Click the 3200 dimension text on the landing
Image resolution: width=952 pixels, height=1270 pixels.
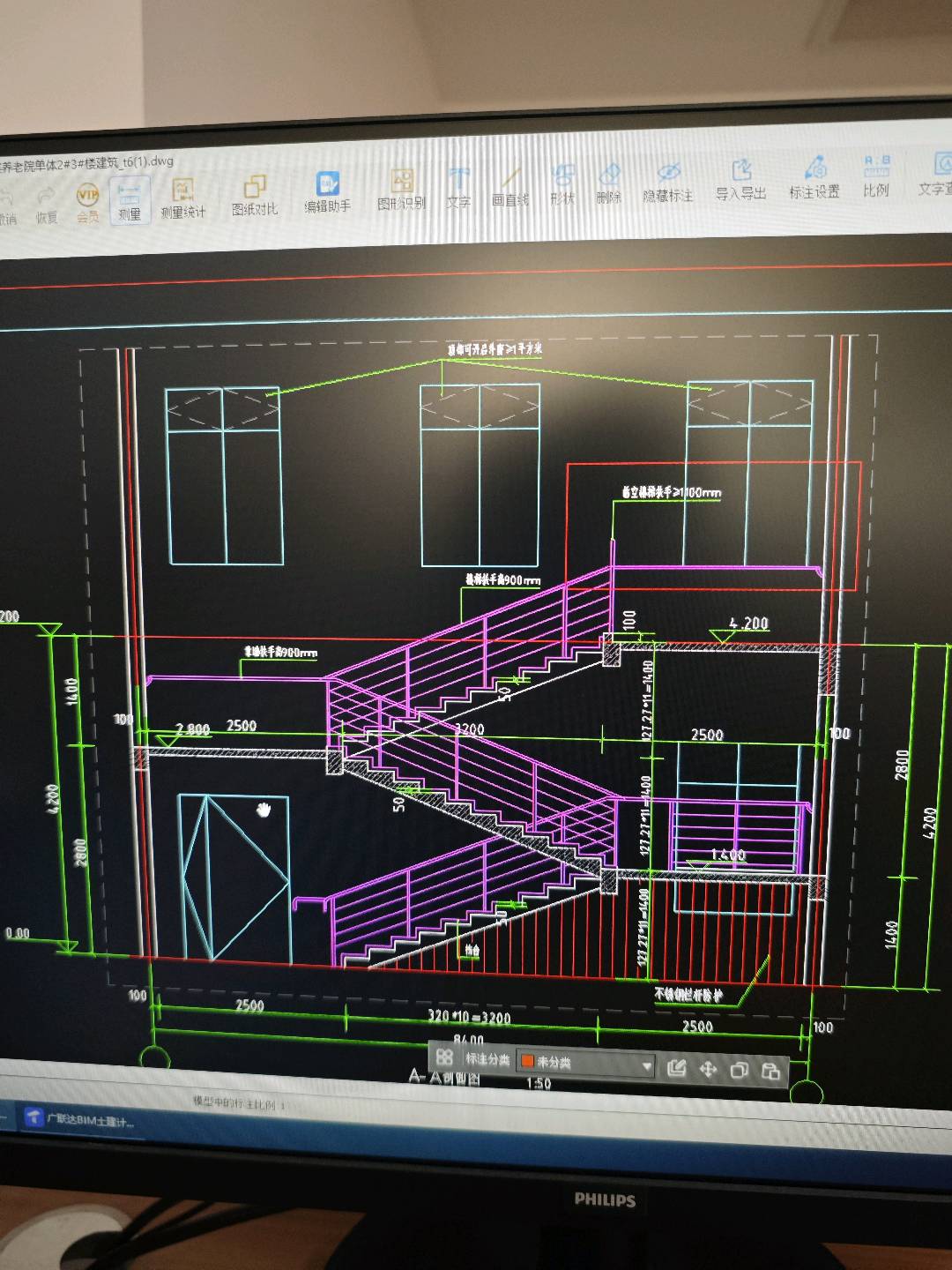tap(469, 729)
